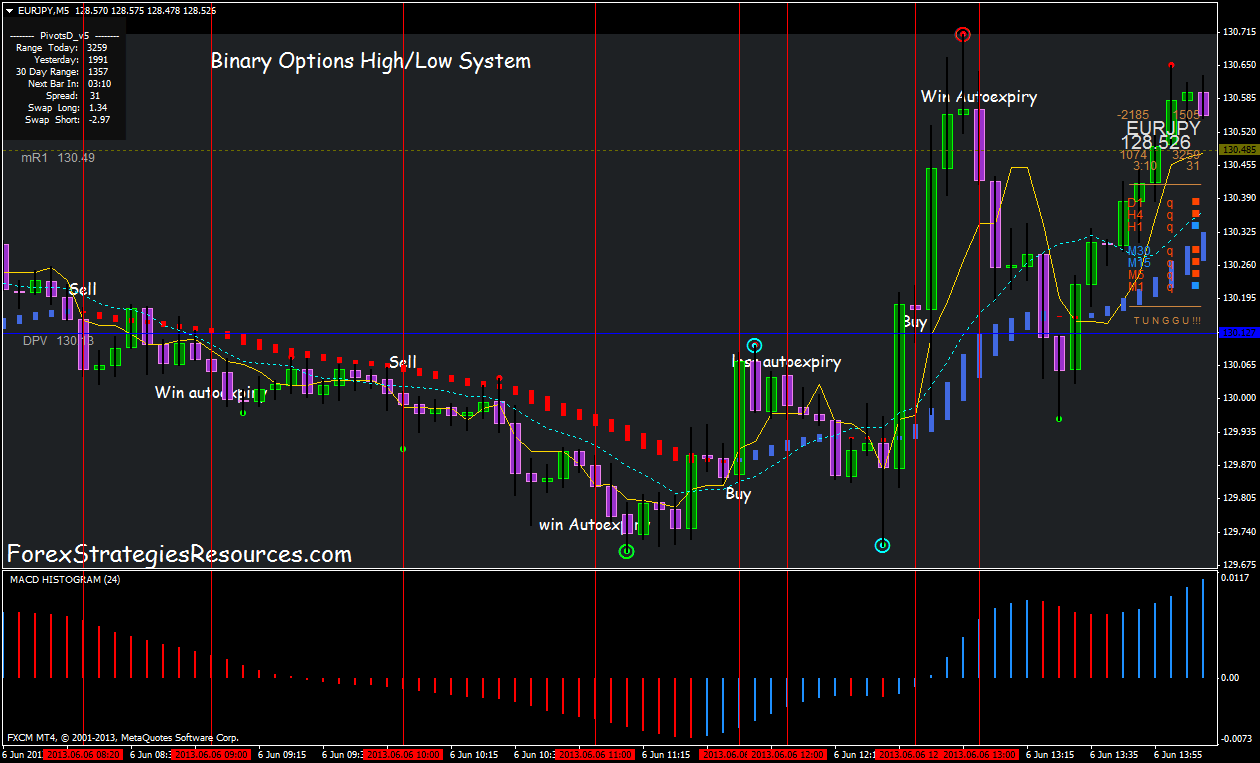Click the blue trend square in M1 row
The width and height of the screenshot is (1260, 763).
[1196, 286]
